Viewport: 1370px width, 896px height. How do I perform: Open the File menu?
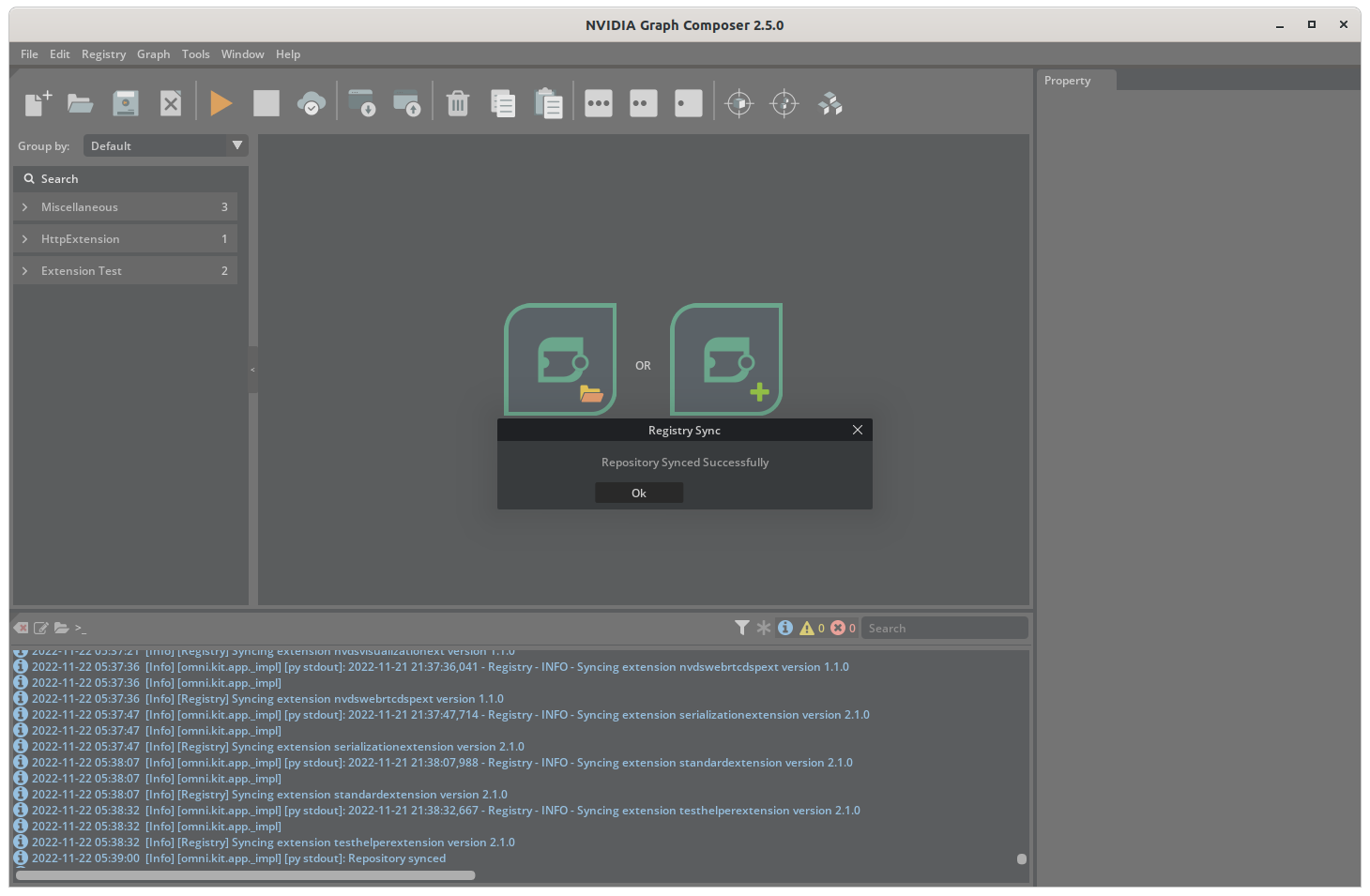tap(30, 54)
